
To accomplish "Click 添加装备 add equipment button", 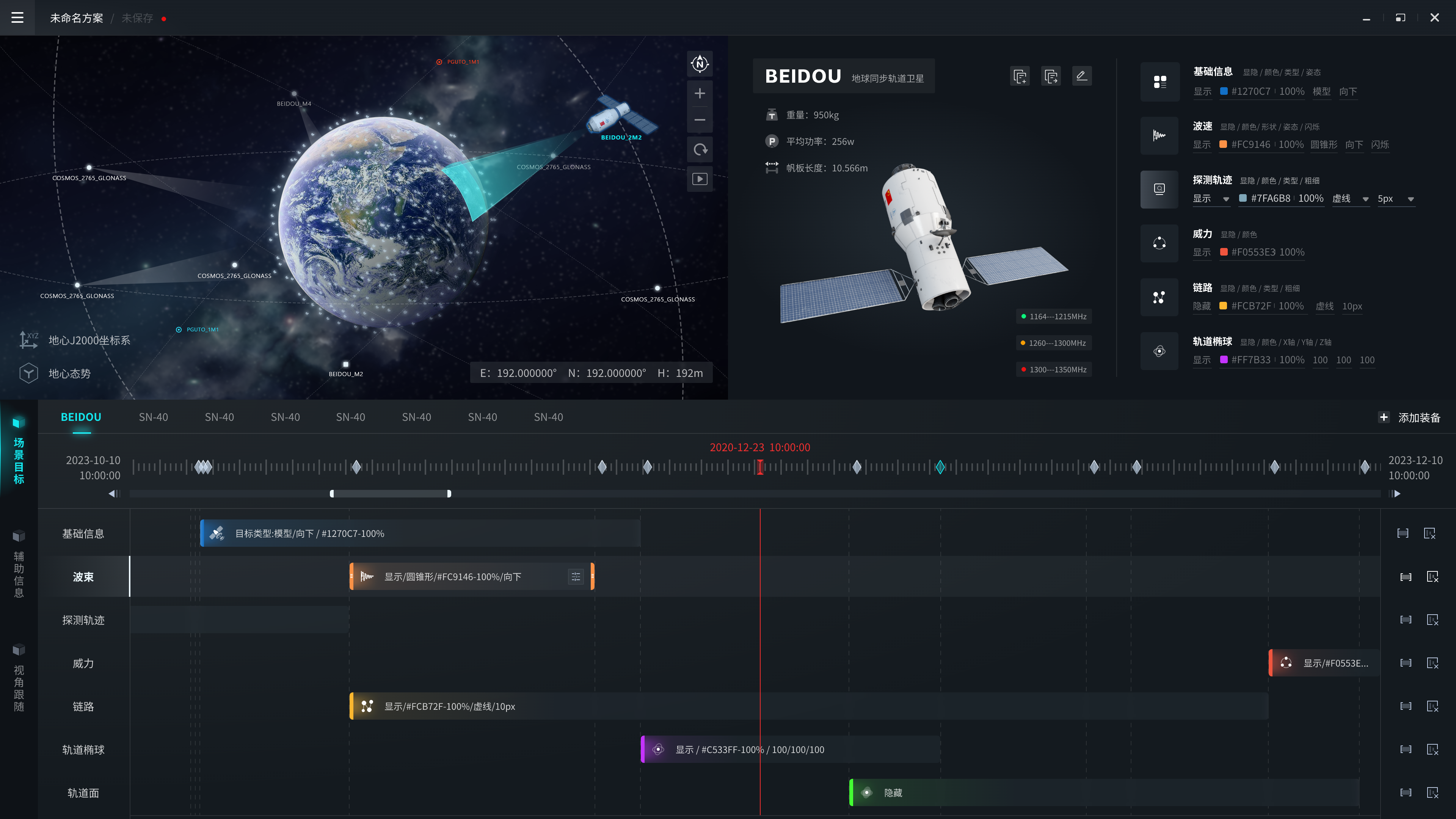I will pos(1410,417).
